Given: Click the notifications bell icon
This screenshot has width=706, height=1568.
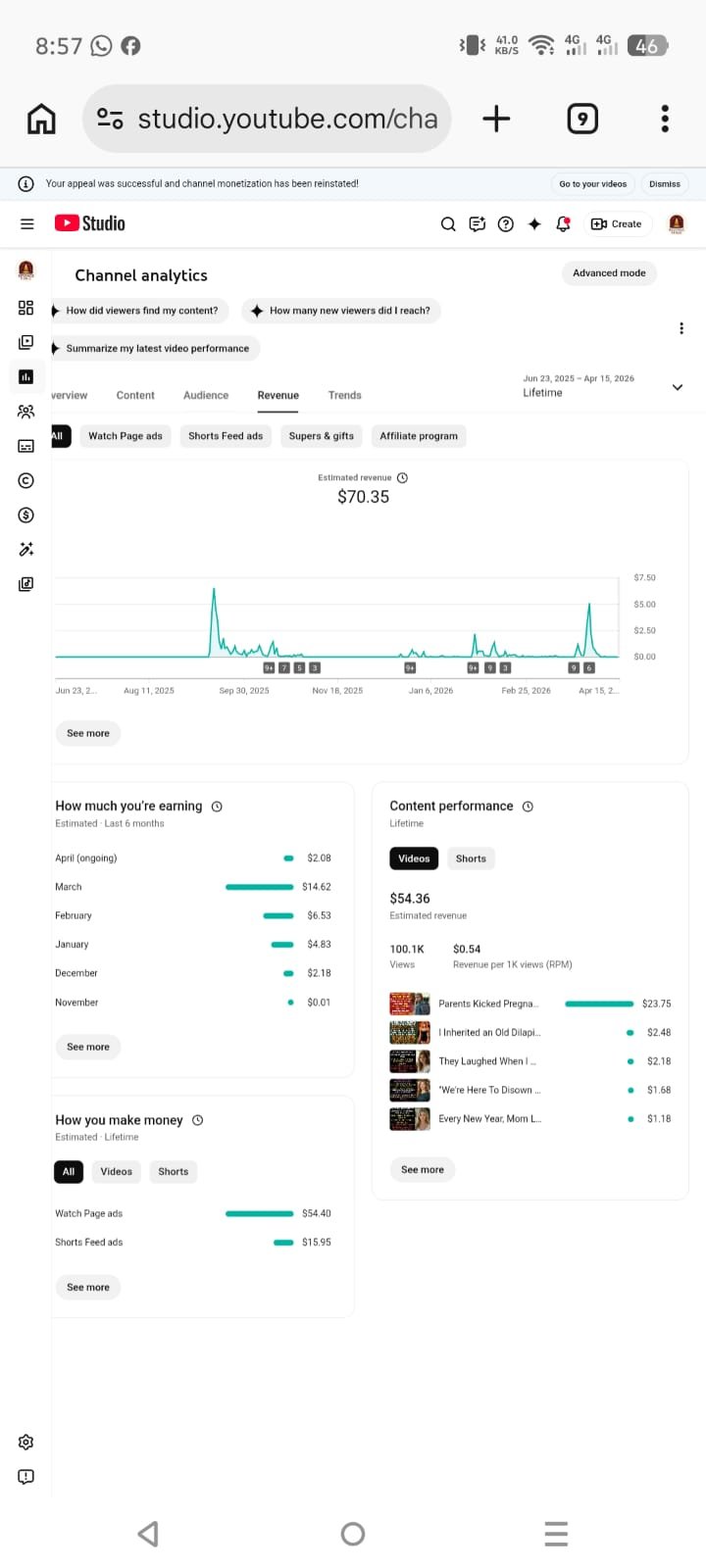Looking at the screenshot, I should (x=563, y=223).
